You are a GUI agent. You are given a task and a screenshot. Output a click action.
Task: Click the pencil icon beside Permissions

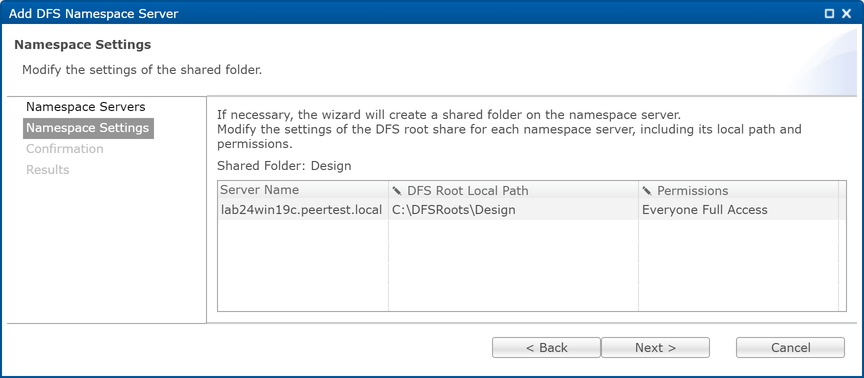coord(647,191)
